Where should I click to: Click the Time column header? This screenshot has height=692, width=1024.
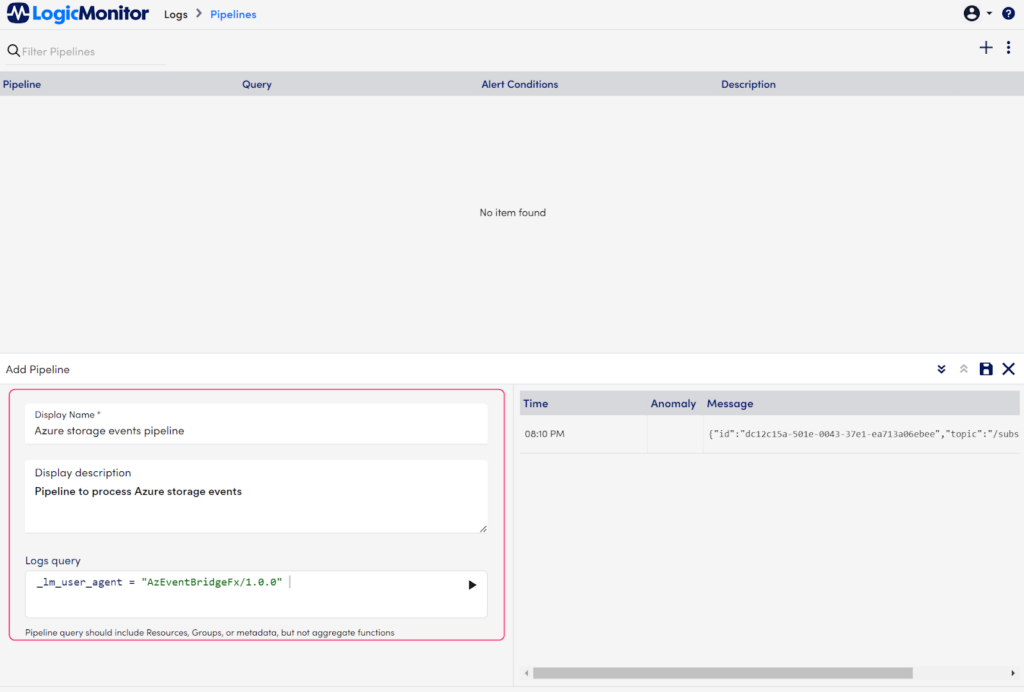coord(535,403)
